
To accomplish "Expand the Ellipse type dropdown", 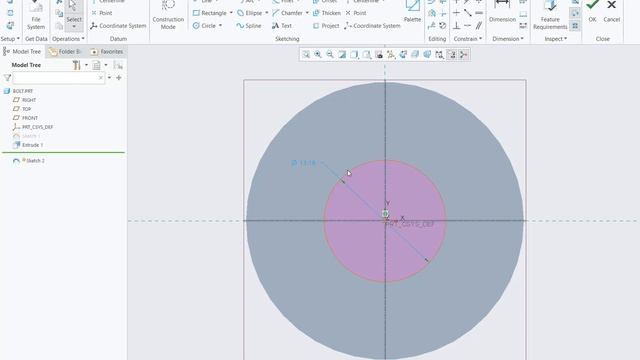I will [267, 13].
